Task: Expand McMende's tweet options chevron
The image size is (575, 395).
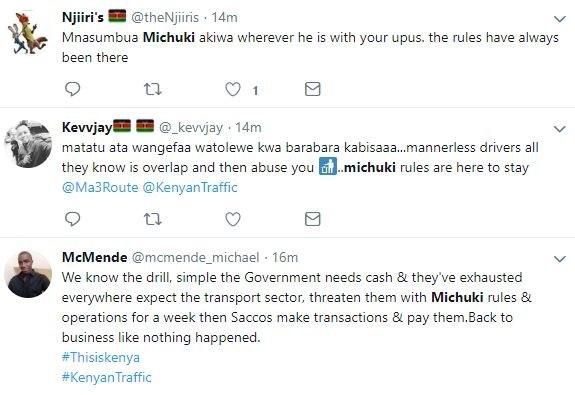Action: click(x=560, y=259)
